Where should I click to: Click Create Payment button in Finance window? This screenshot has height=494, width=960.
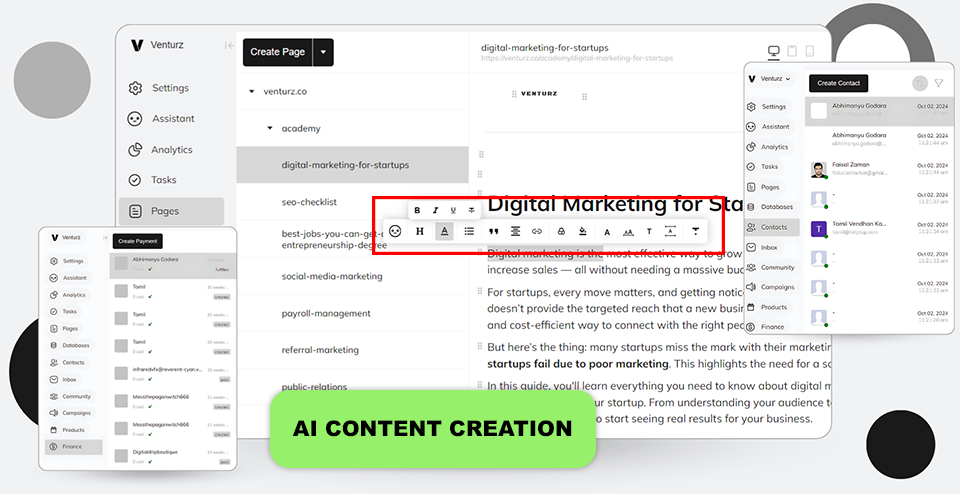(138, 241)
